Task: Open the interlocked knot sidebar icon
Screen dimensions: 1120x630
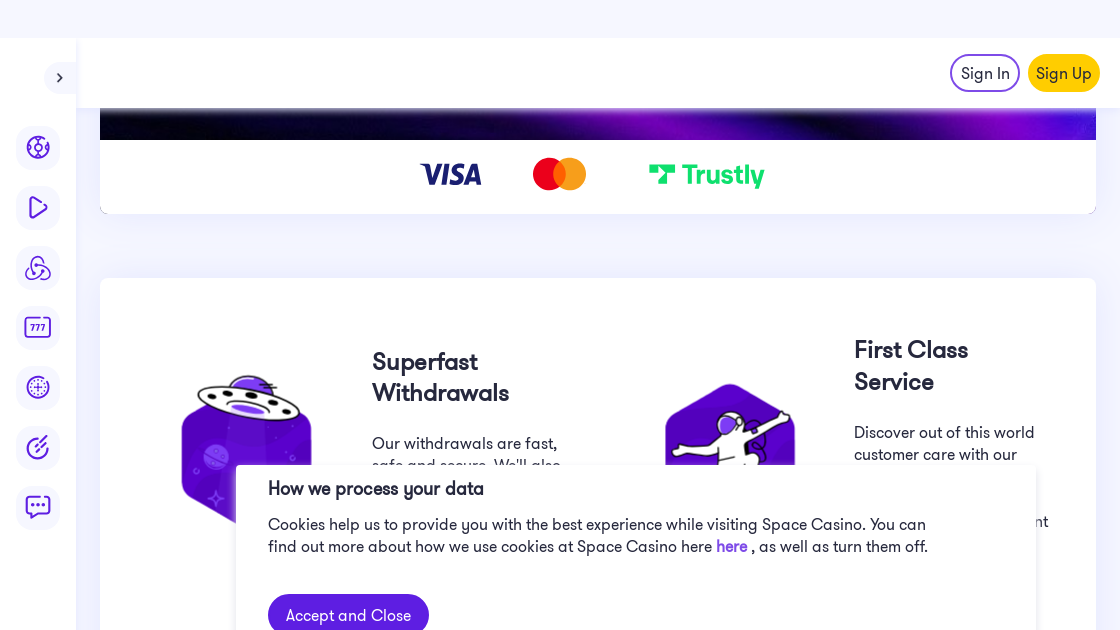Action: [38, 268]
